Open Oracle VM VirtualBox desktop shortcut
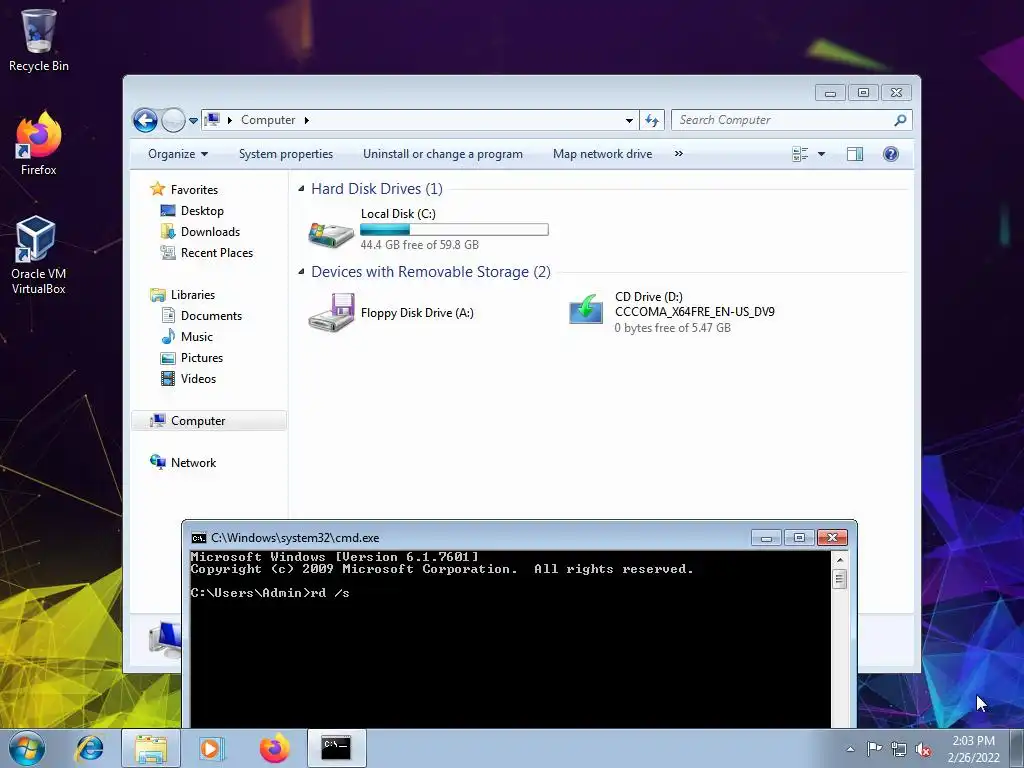 pos(38,255)
